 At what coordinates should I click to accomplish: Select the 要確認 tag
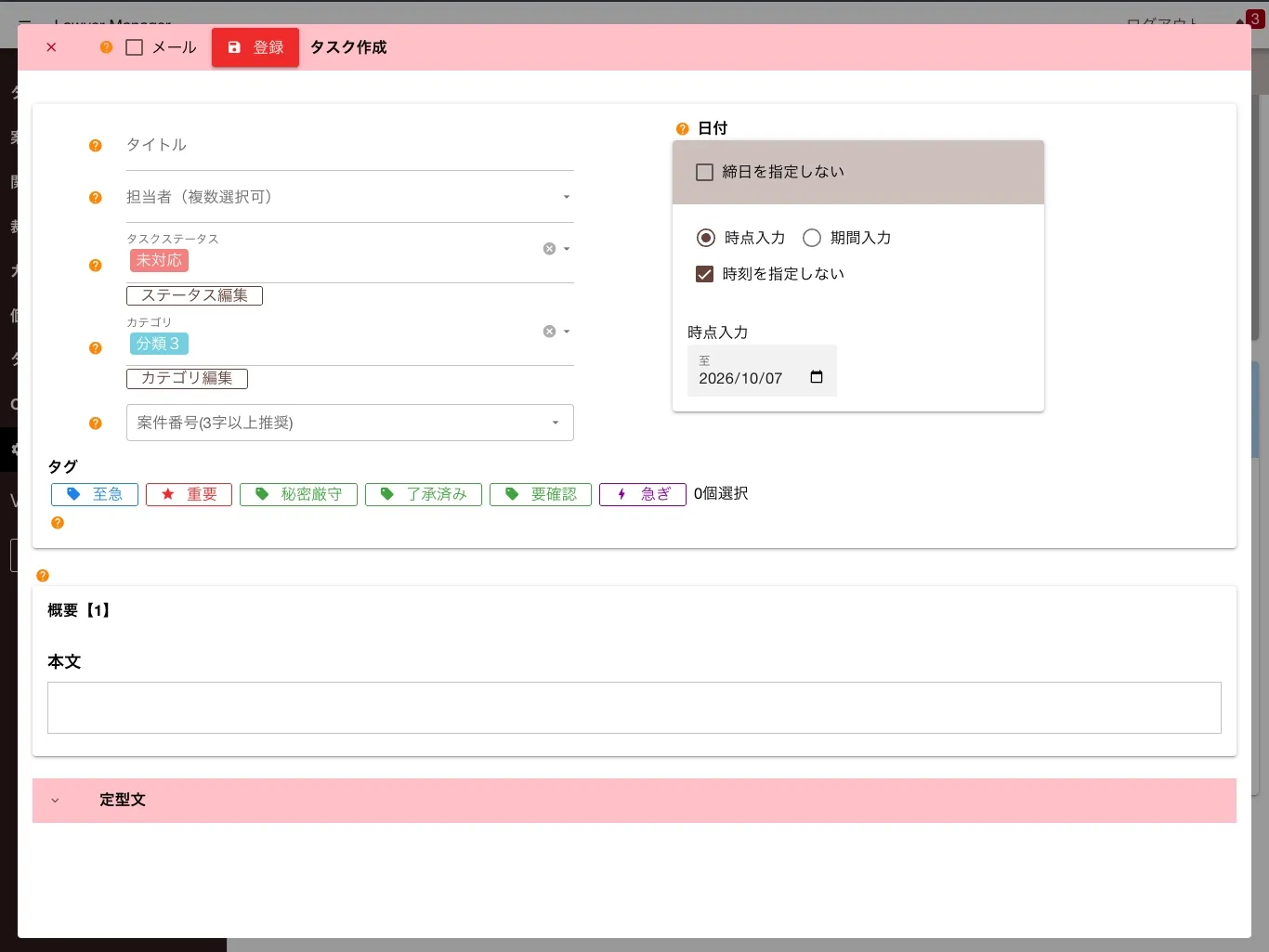tap(541, 494)
